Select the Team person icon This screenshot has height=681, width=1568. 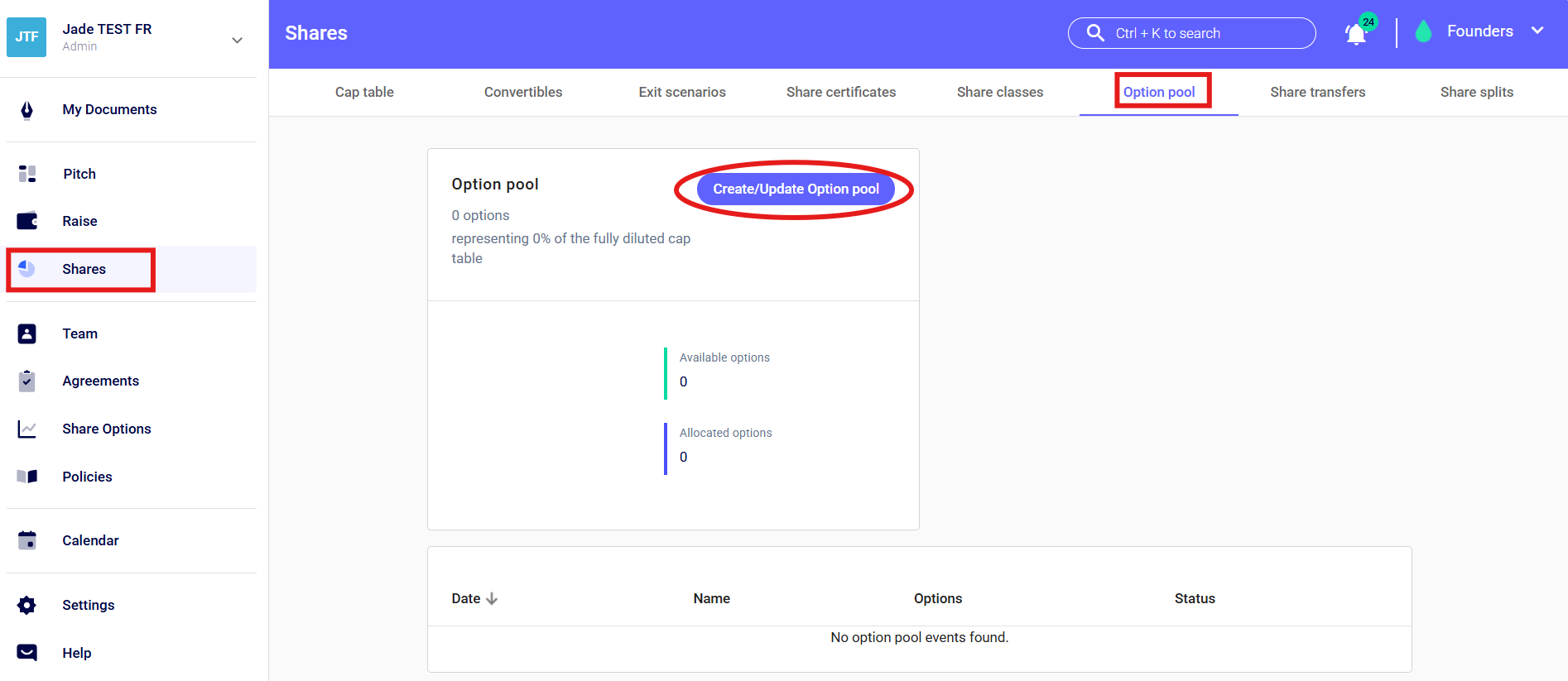pyautogui.click(x=26, y=333)
